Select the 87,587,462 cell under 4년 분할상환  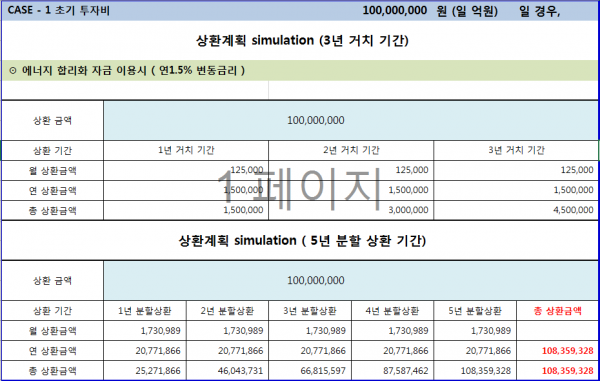click(392, 370)
